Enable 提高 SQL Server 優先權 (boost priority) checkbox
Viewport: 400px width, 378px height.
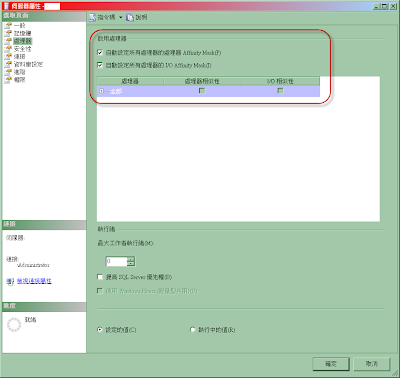coord(100,277)
